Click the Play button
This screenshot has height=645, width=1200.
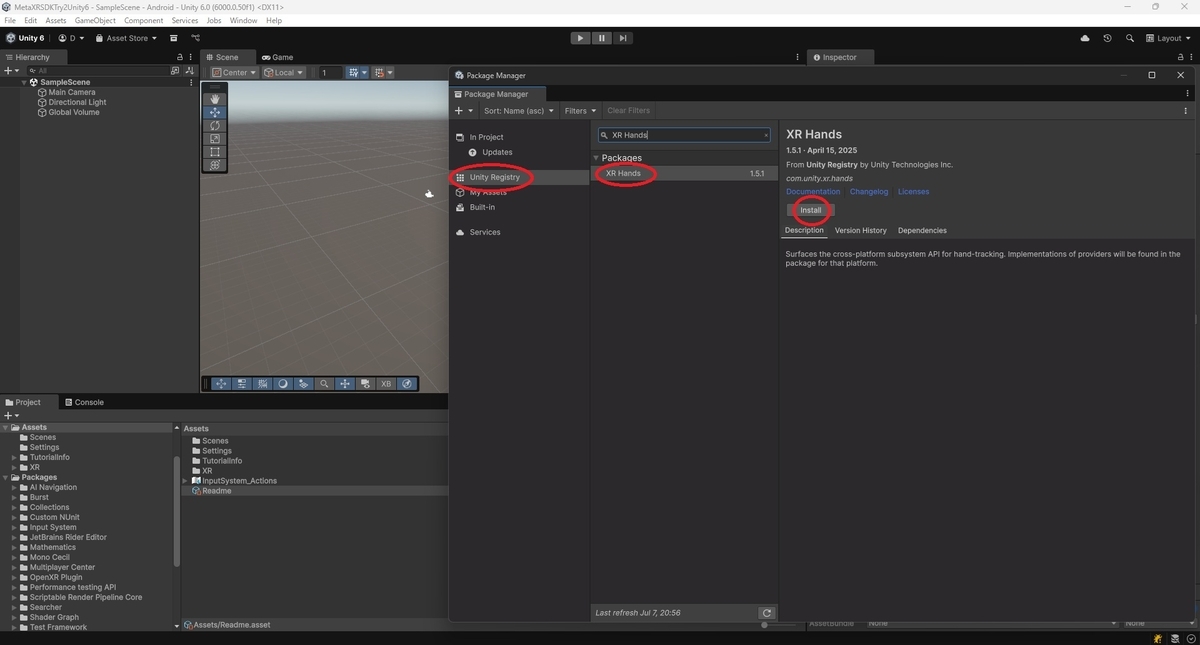tap(580, 37)
